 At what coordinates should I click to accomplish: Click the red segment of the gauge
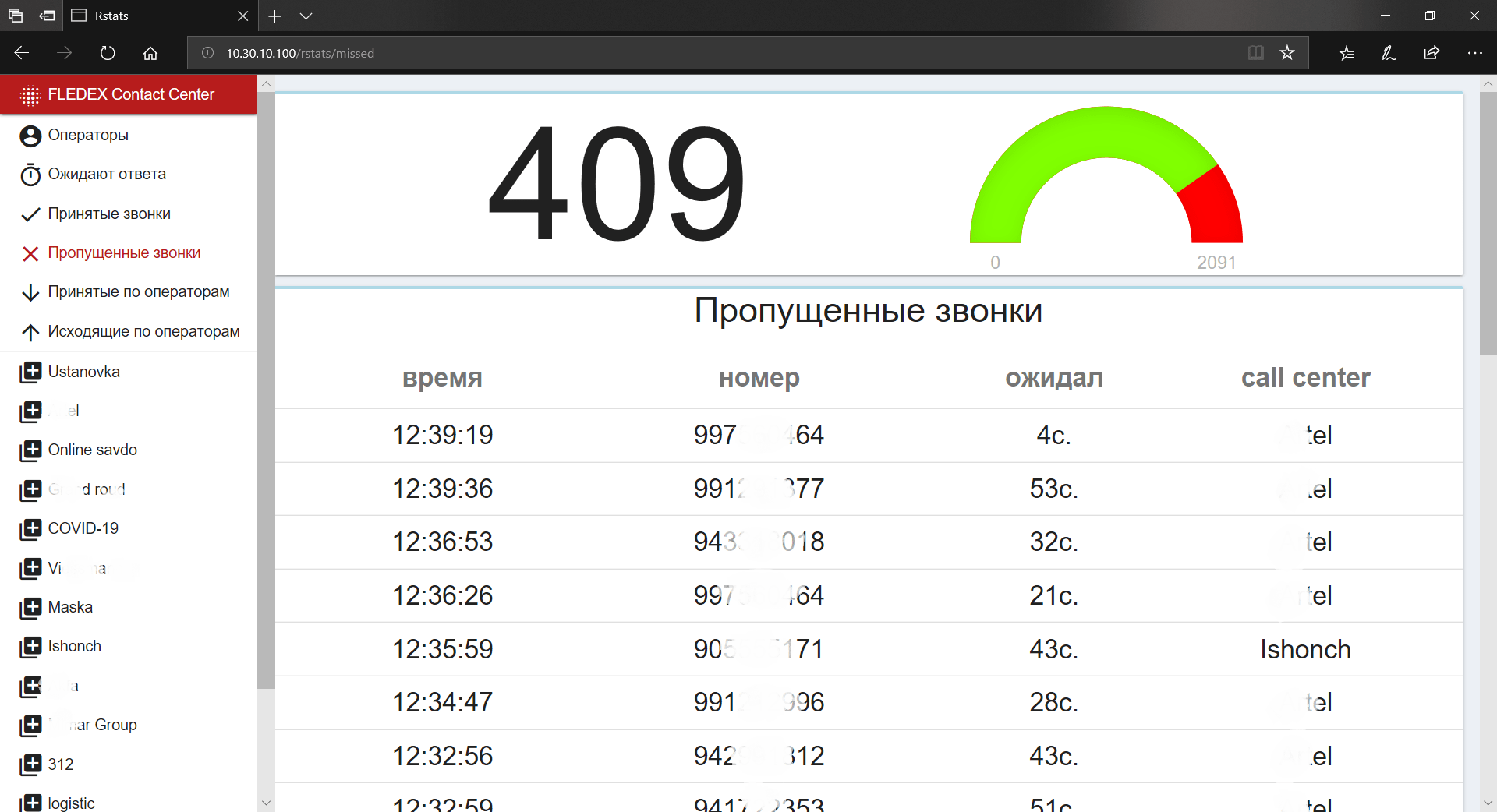coord(1216,207)
